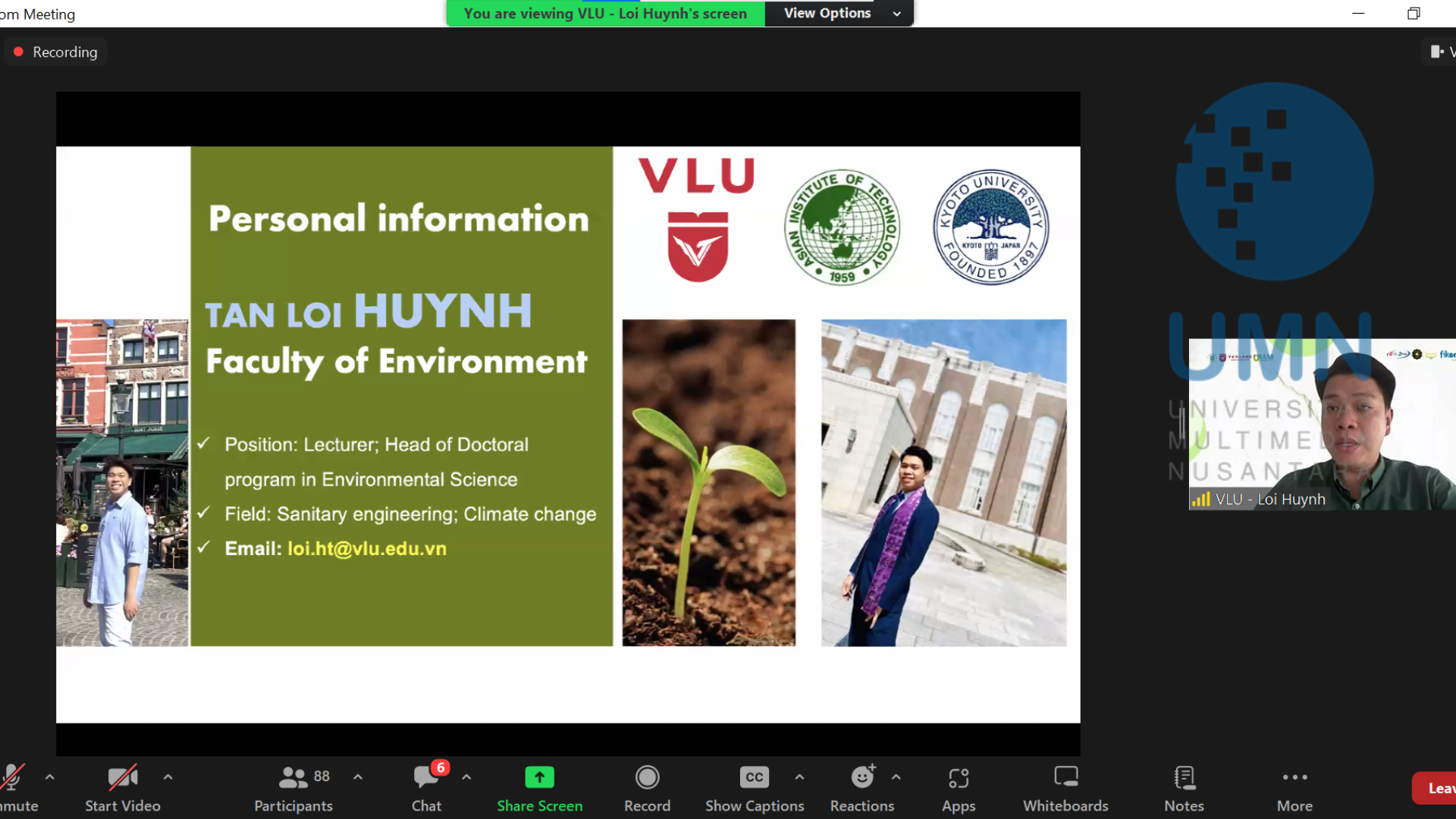This screenshot has width=1456, height=819.
Task: Open the Chat panel
Action: (x=426, y=789)
